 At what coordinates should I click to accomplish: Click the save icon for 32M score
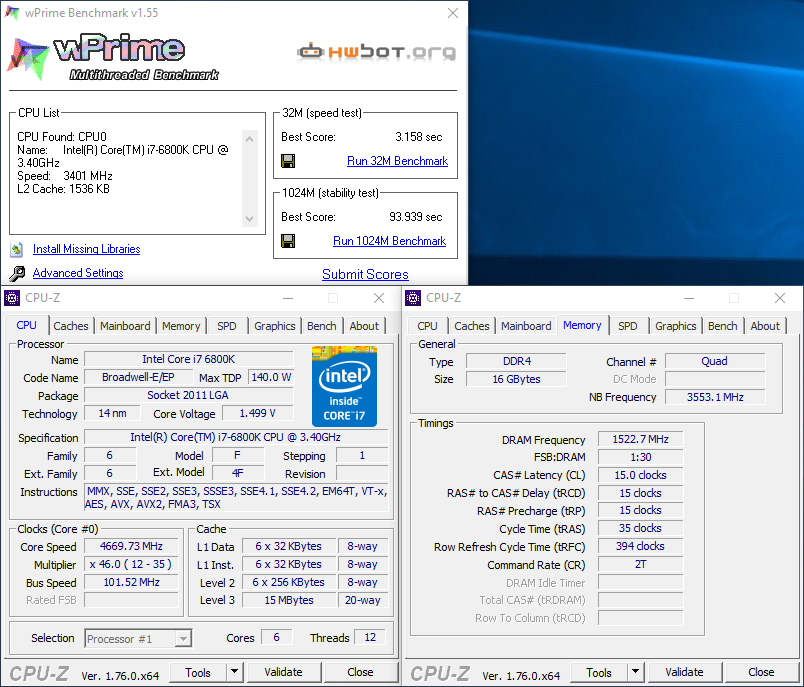coord(288,161)
